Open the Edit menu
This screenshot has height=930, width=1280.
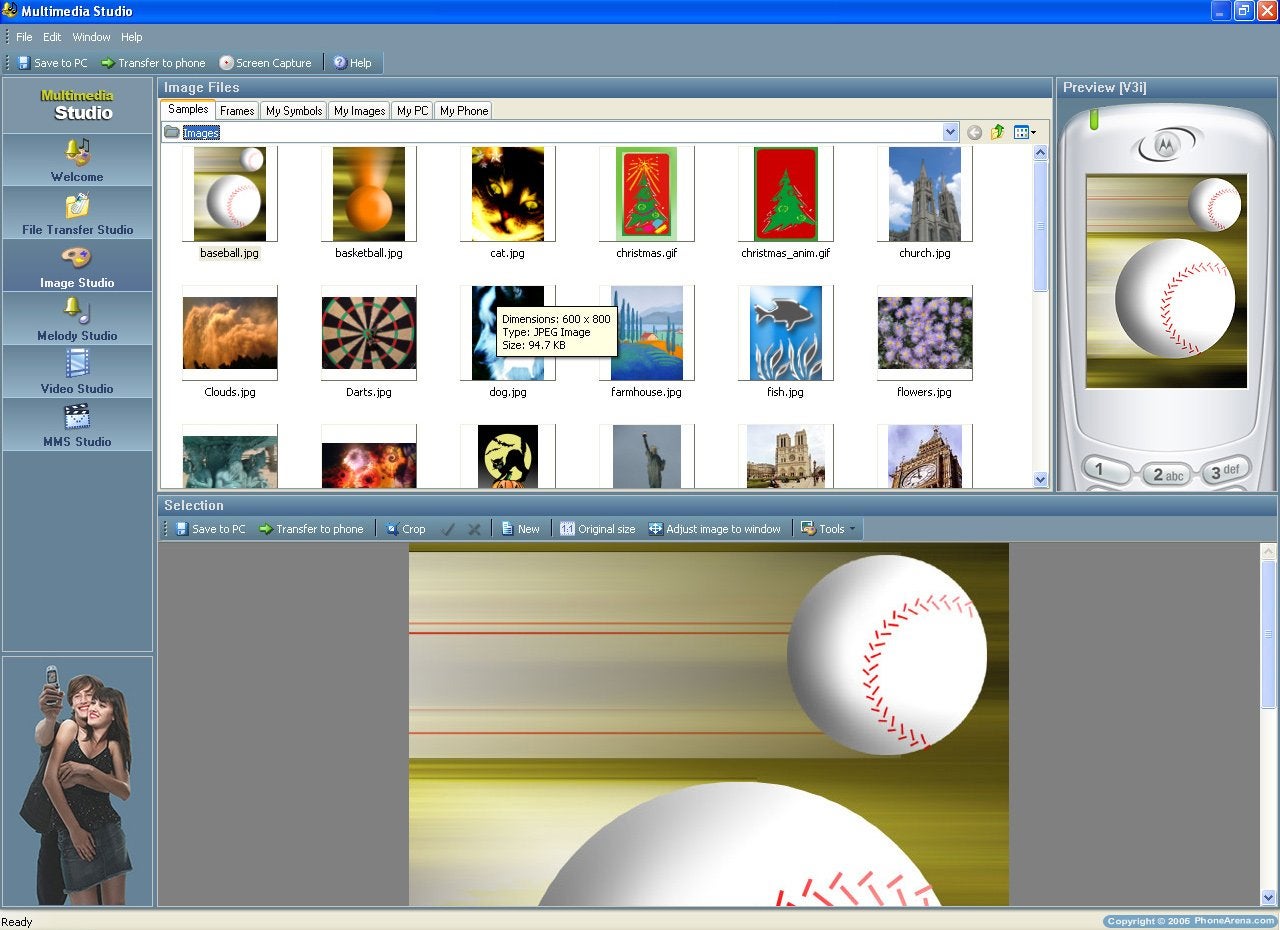point(52,37)
